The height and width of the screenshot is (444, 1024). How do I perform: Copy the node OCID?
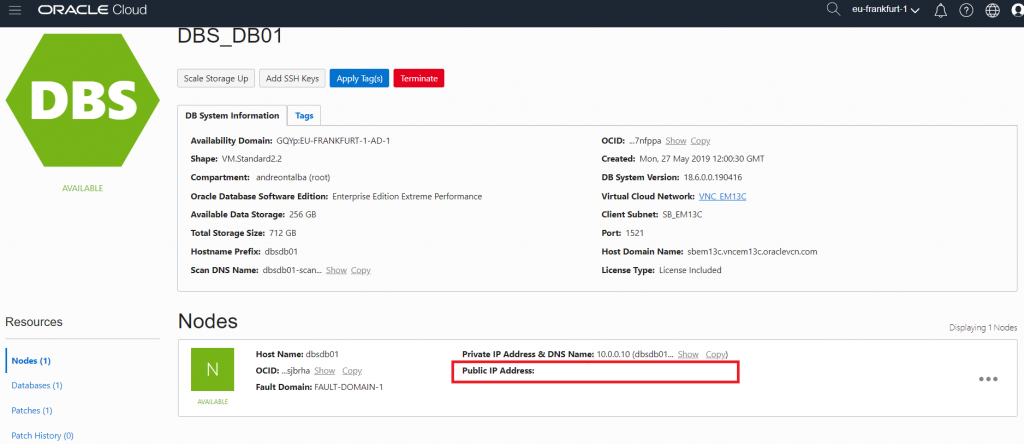(352, 371)
